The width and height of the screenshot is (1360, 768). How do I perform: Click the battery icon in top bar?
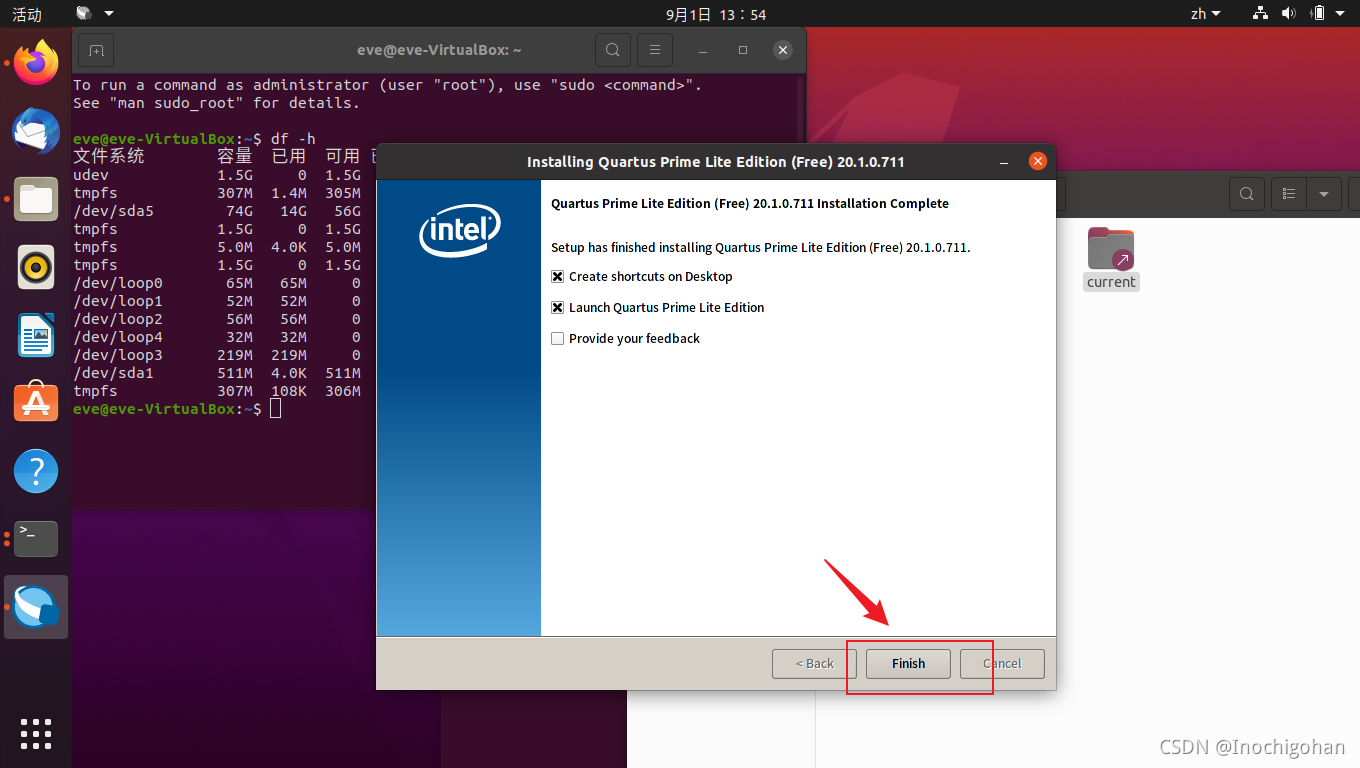click(1318, 14)
